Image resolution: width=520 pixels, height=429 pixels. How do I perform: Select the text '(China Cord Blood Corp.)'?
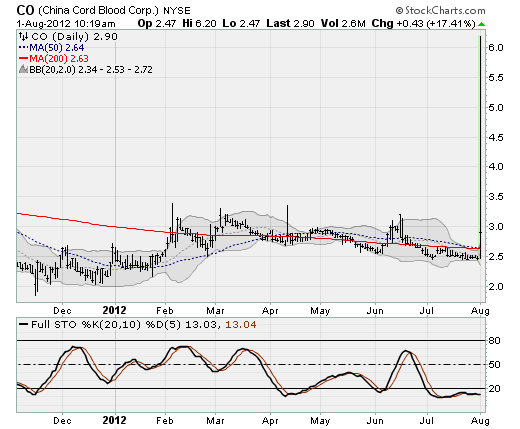click(98, 11)
